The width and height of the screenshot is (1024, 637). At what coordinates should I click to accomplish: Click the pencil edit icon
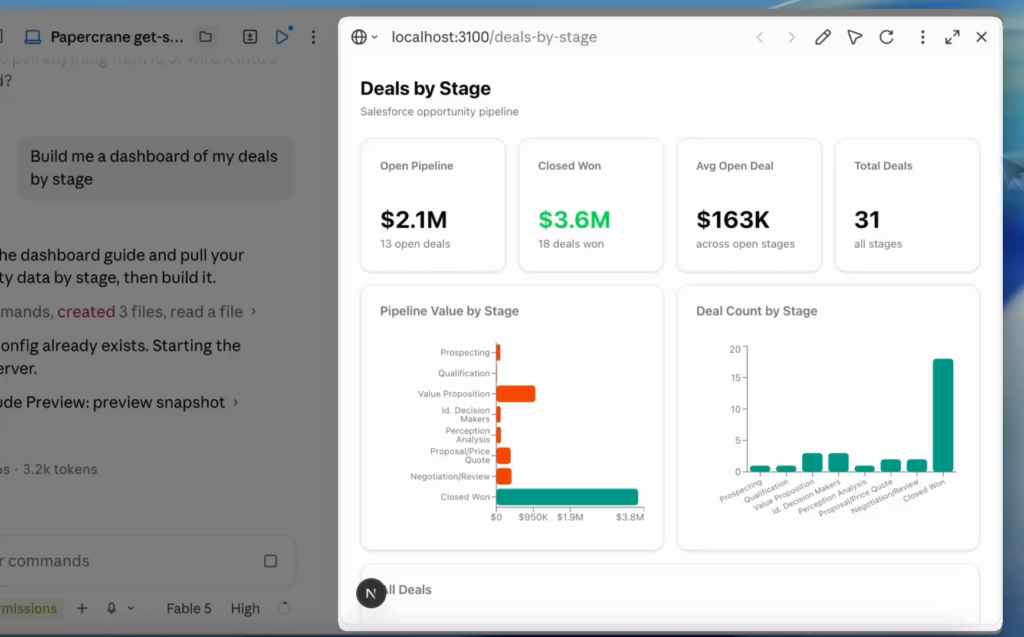[x=823, y=37]
